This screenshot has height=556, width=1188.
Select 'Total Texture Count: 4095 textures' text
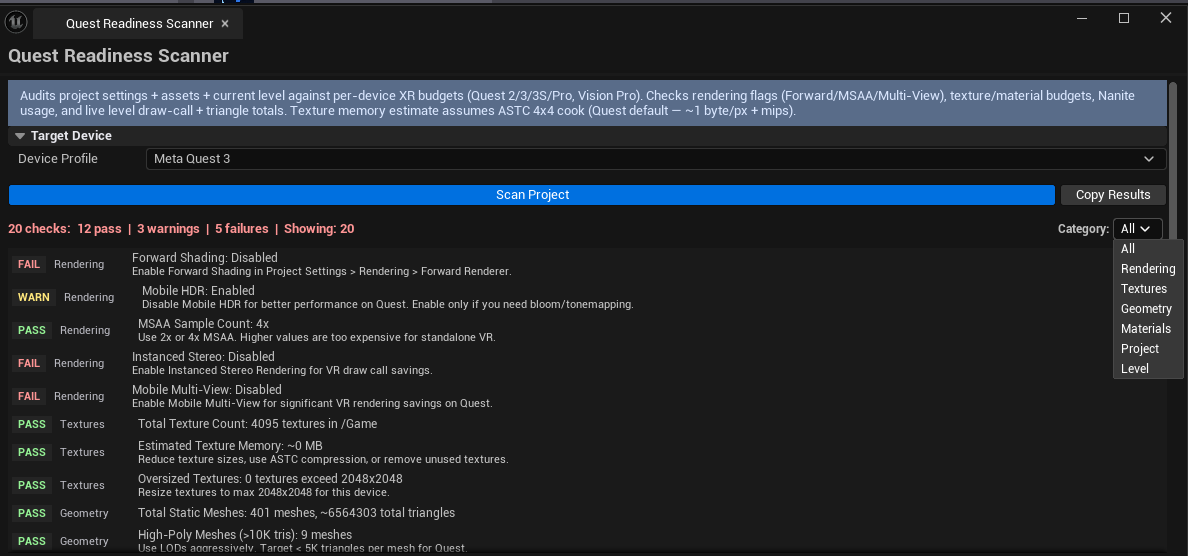pyautogui.click(x=233, y=424)
